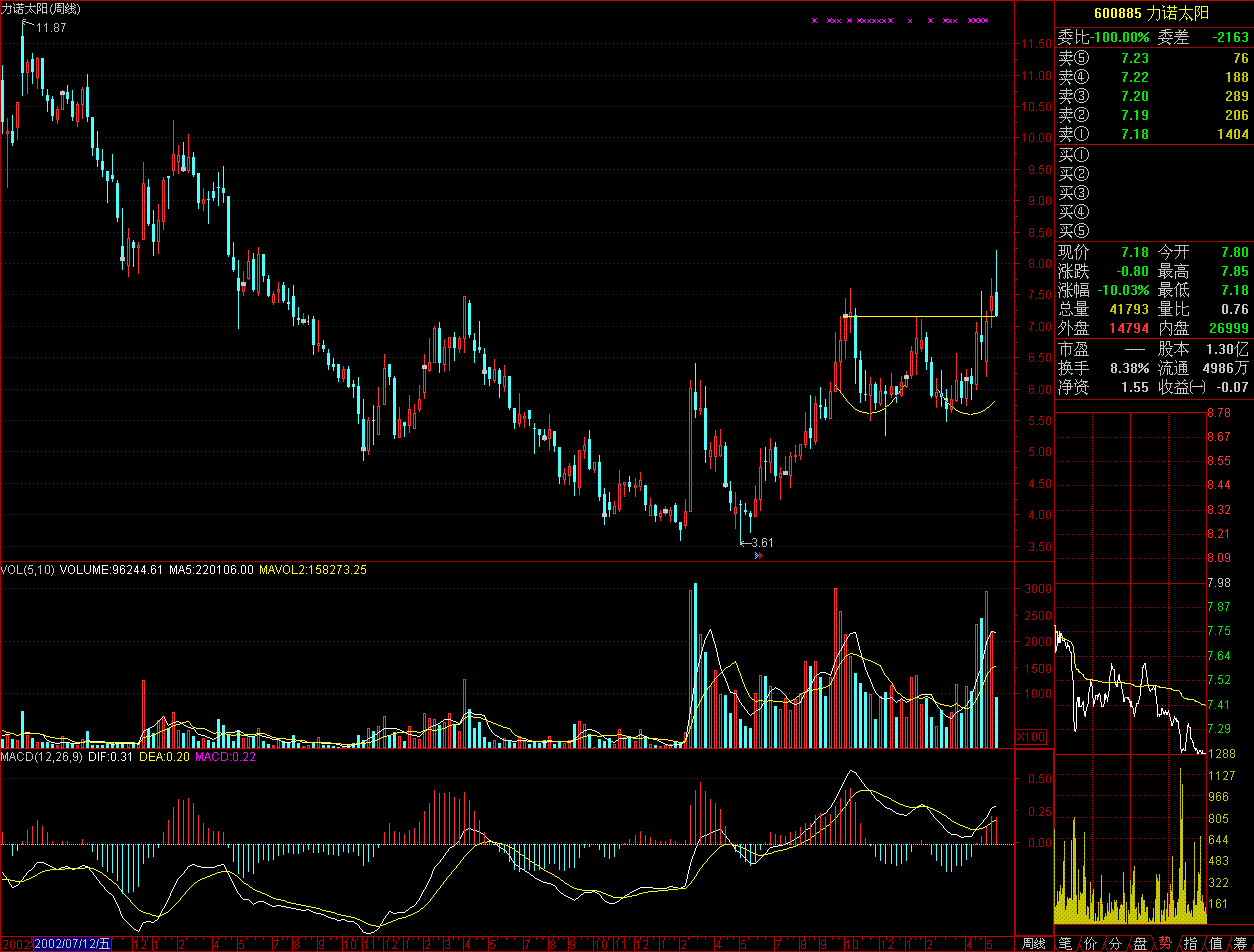Click the 内盘 value 26999
The width and height of the screenshot is (1254, 952).
1229,328
